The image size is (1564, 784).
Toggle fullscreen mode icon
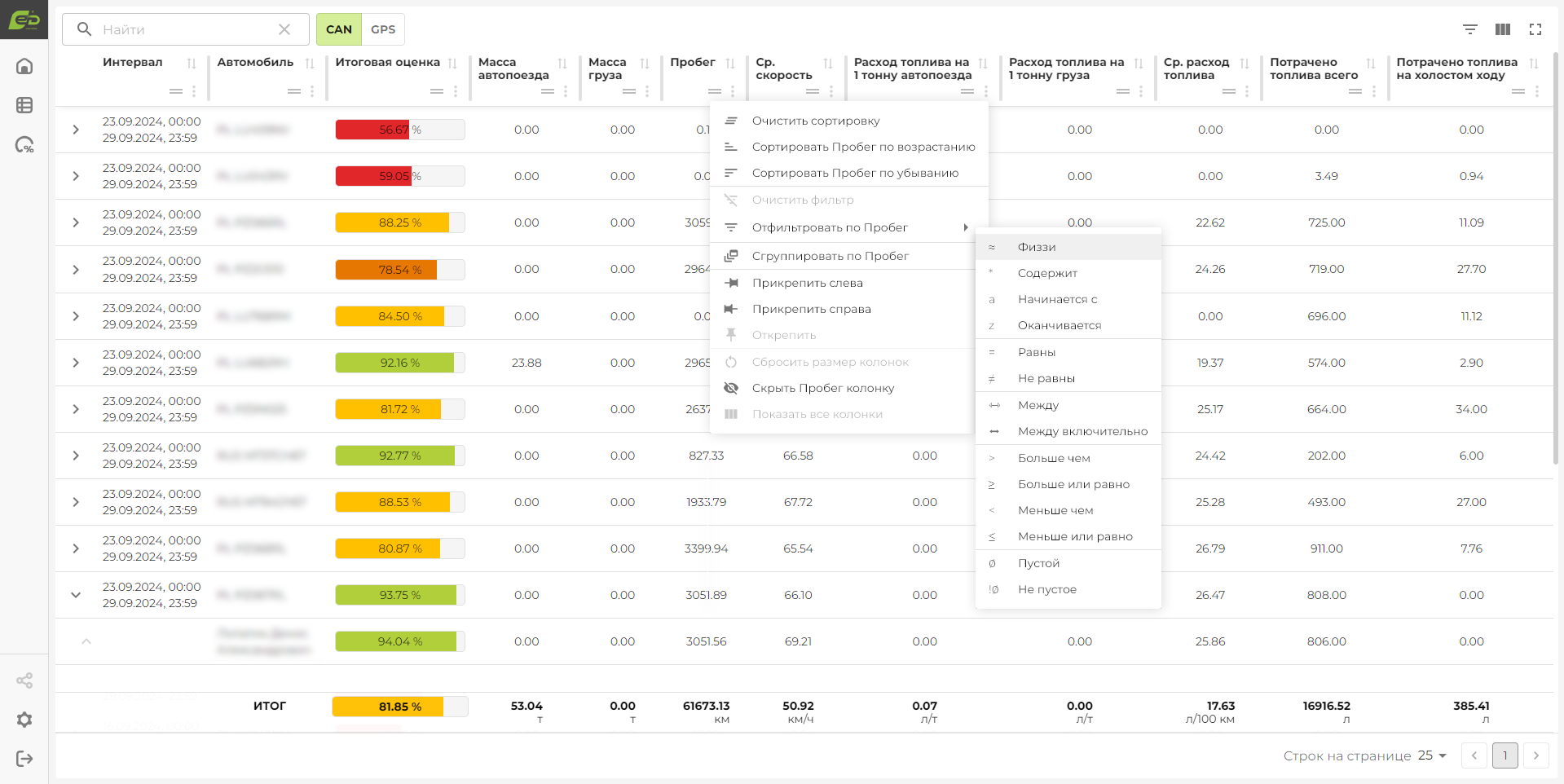[1535, 29]
